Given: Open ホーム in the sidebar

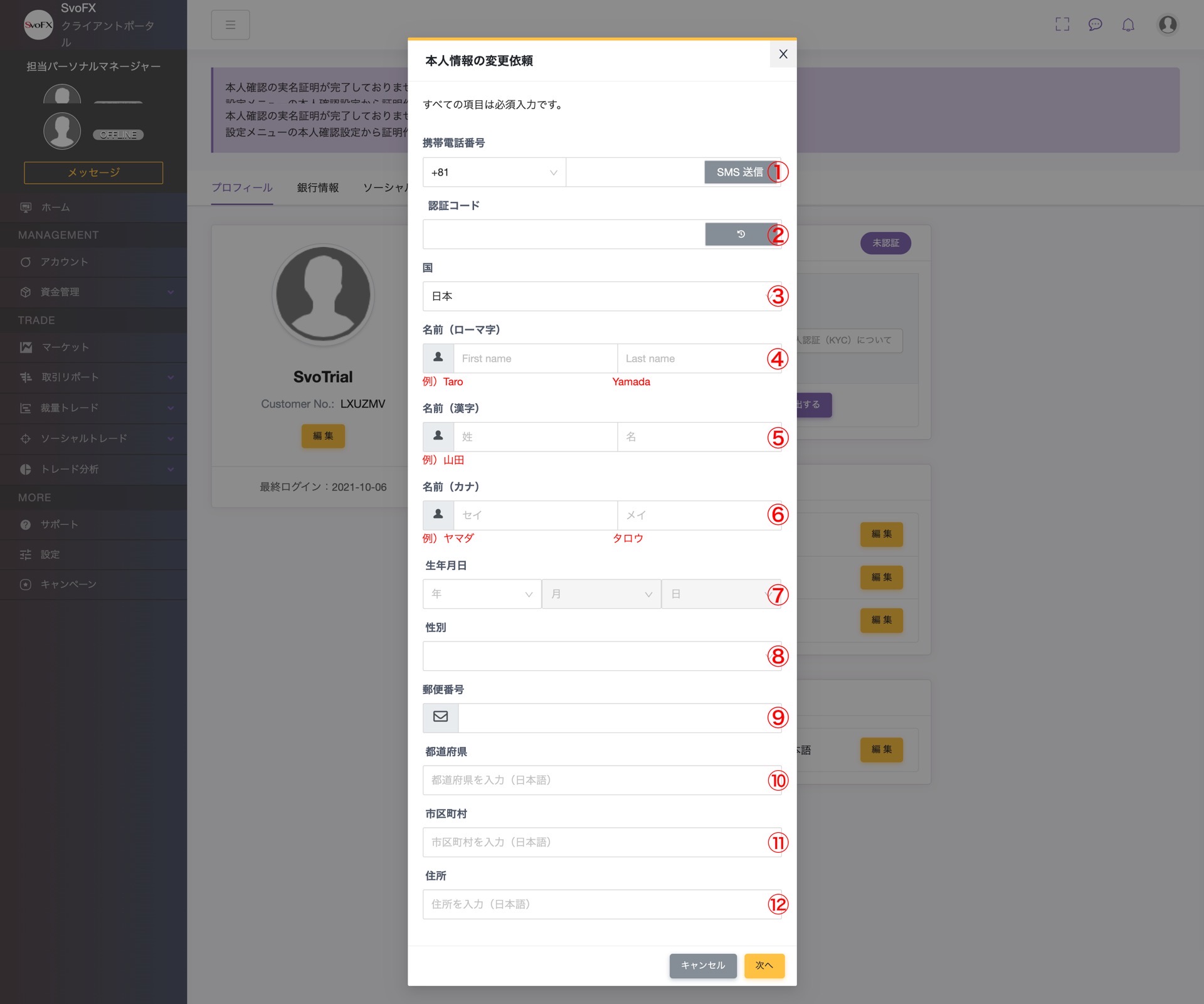Looking at the screenshot, I should (x=93, y=208).
